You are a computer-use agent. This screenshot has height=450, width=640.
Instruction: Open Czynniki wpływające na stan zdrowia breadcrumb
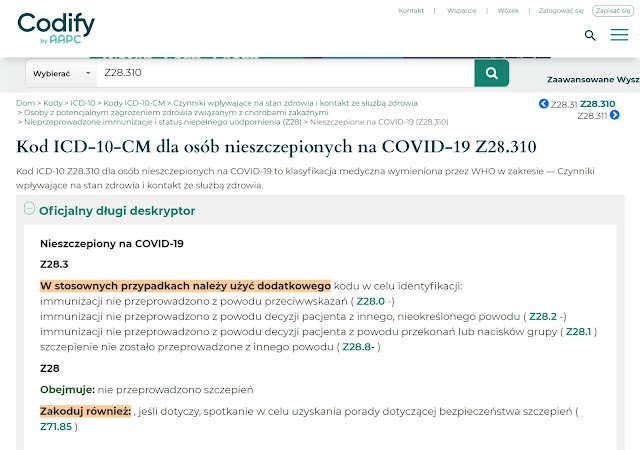coord(295,103)
